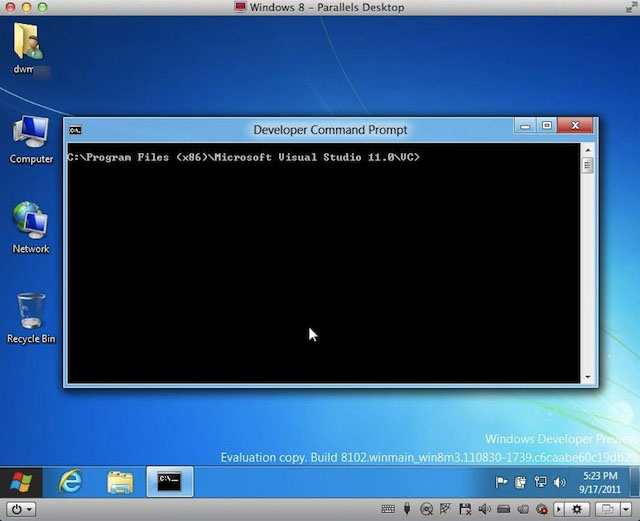This screenshot has height=521, width=640.
Task: Select the Command Prompt taskbar button
Action: 169,481
